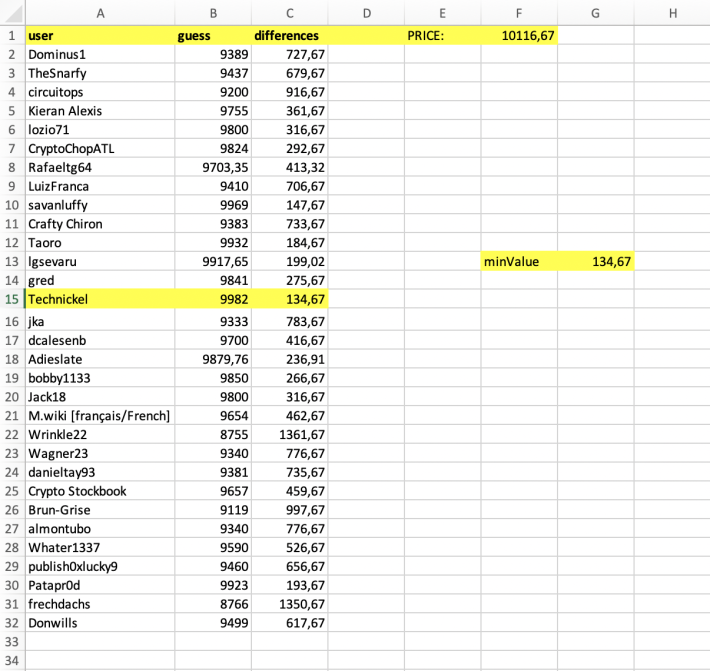This screenshot has width=710, height=671.
Task: Click the 'differences' header cell
Action: point(289,35)
